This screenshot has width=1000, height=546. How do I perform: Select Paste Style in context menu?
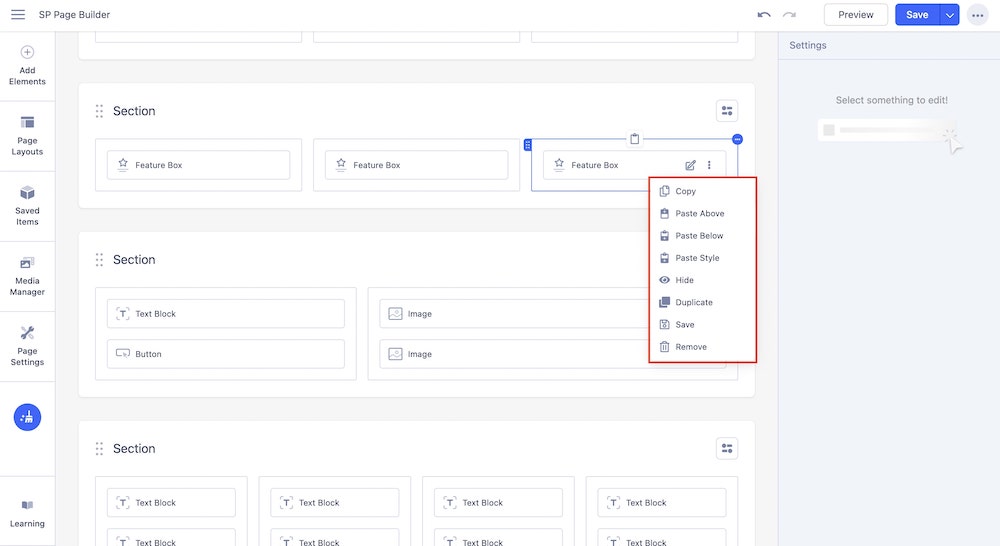[697, 258]
